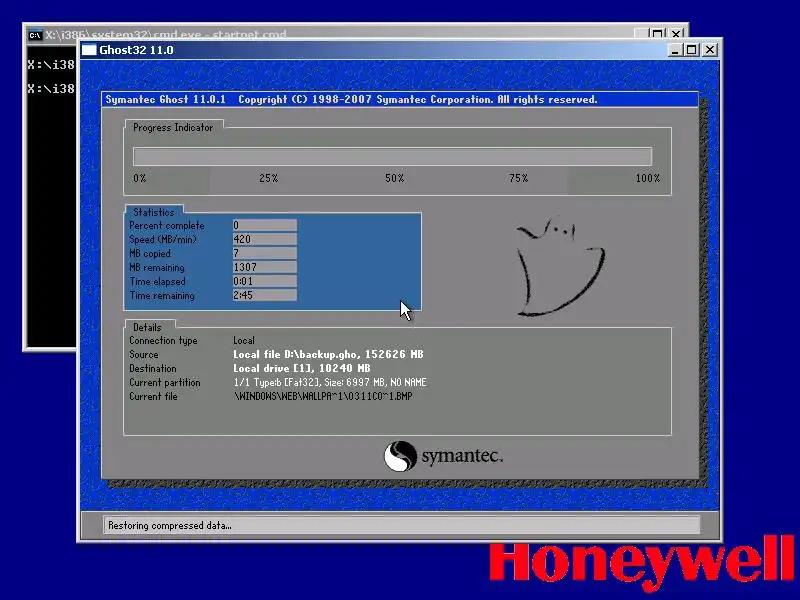
Task: Click the cmd window title bar icon
Action: point(35,35)
